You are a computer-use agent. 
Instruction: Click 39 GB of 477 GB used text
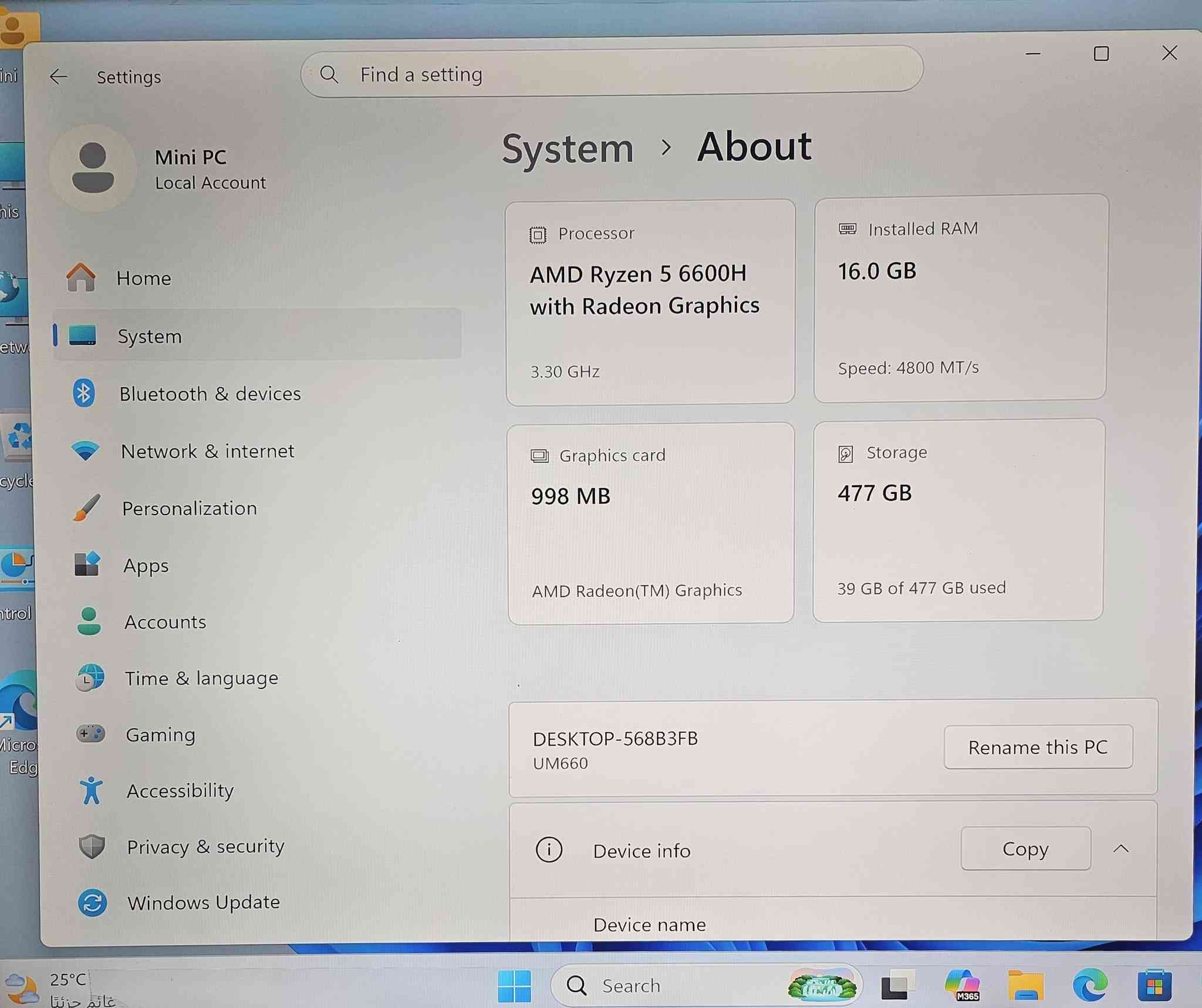pos(921,588)
